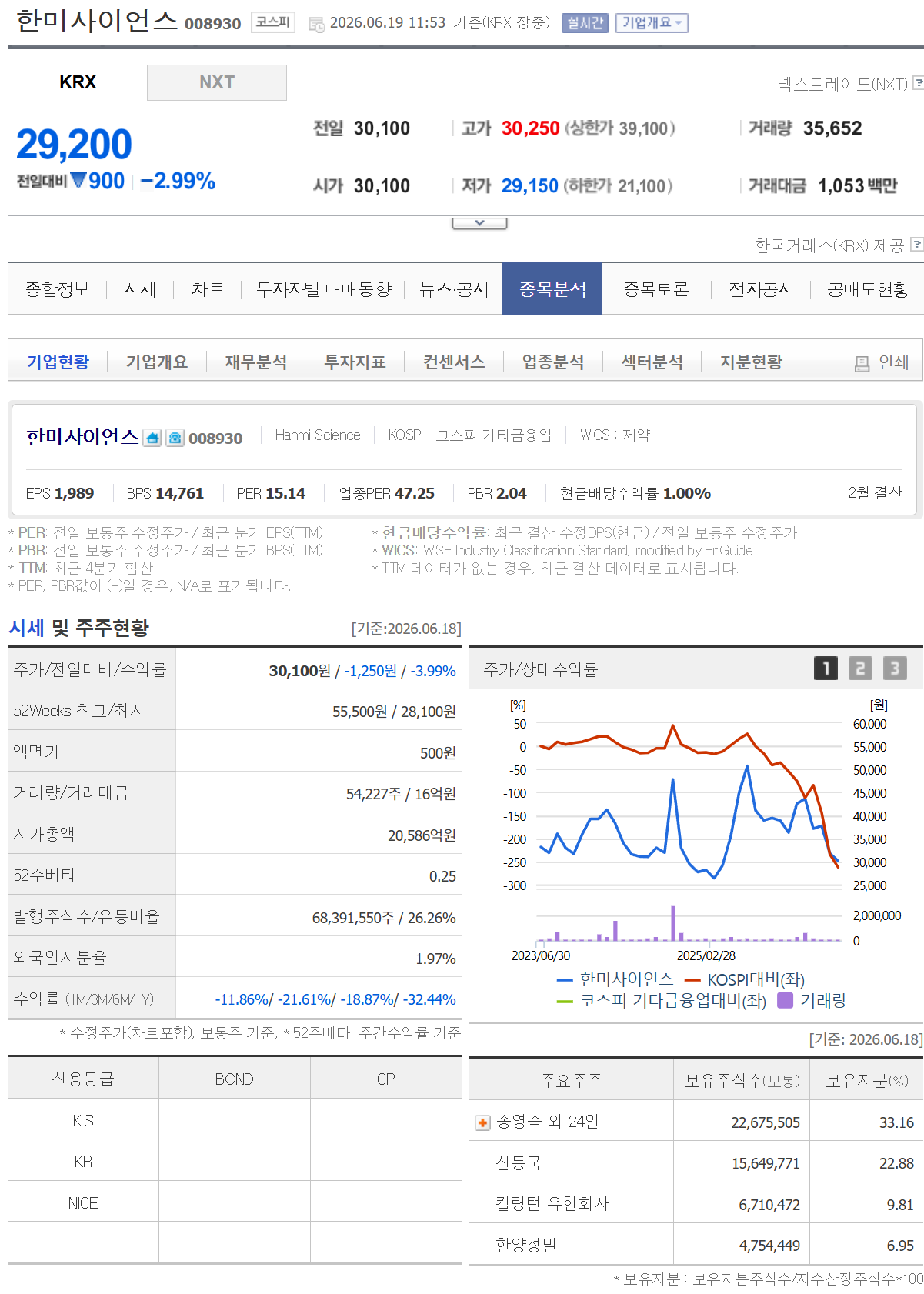
Task: Click the printer icon next to 인쇄
Action: [862, 363]
